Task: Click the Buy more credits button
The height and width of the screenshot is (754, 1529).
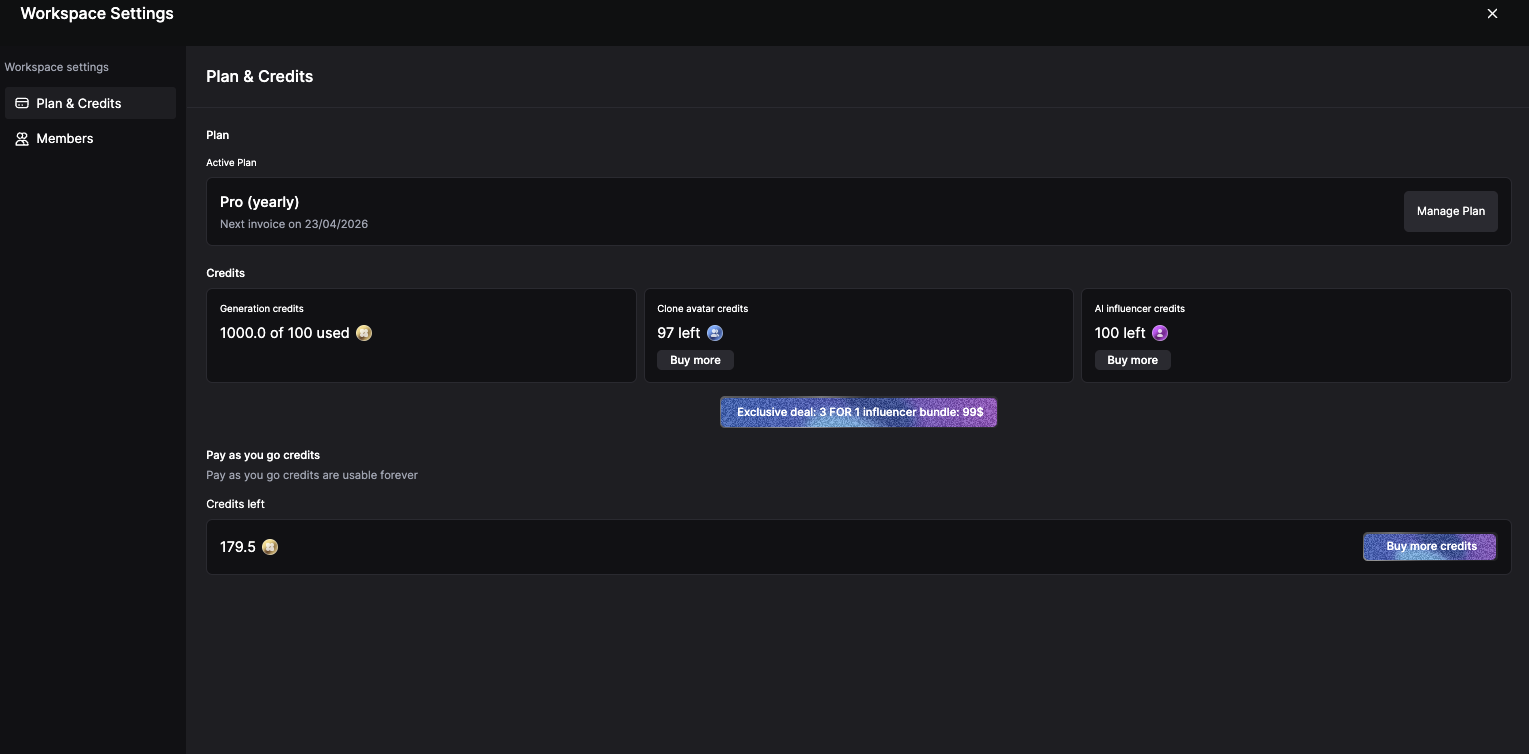Action: coord(1430,546)
